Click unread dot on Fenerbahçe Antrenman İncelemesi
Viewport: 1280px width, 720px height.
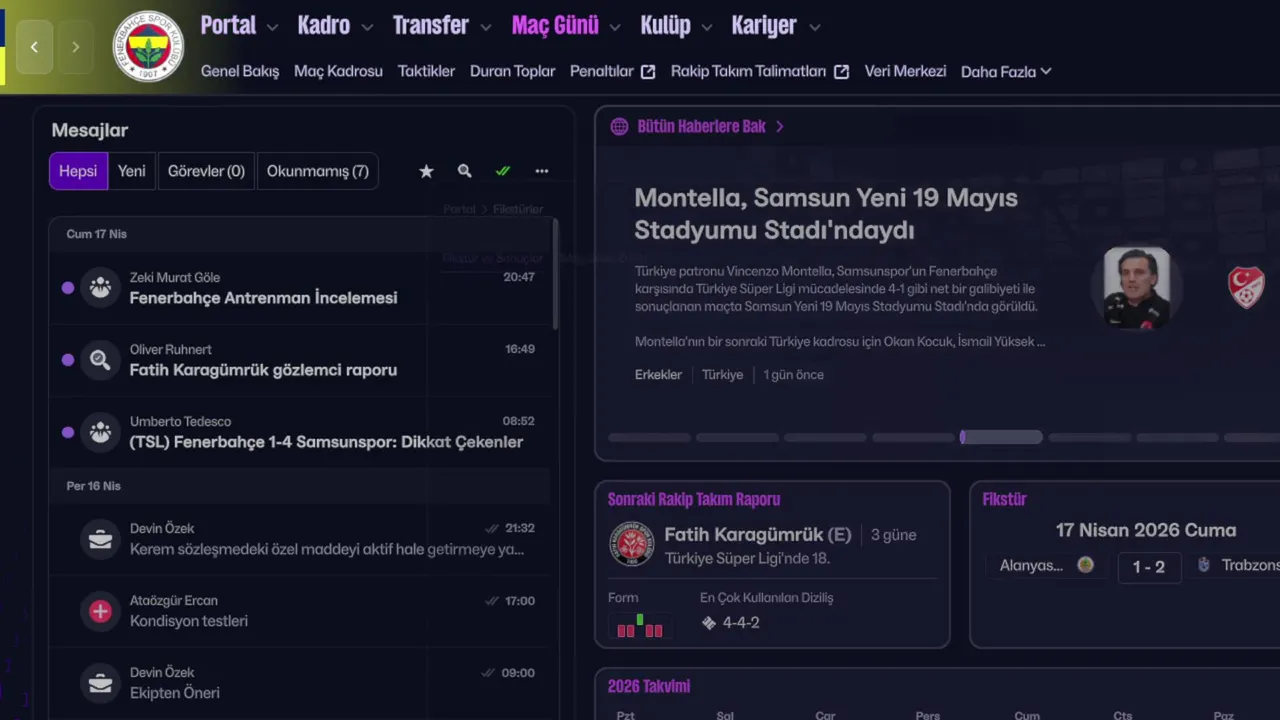68,288
